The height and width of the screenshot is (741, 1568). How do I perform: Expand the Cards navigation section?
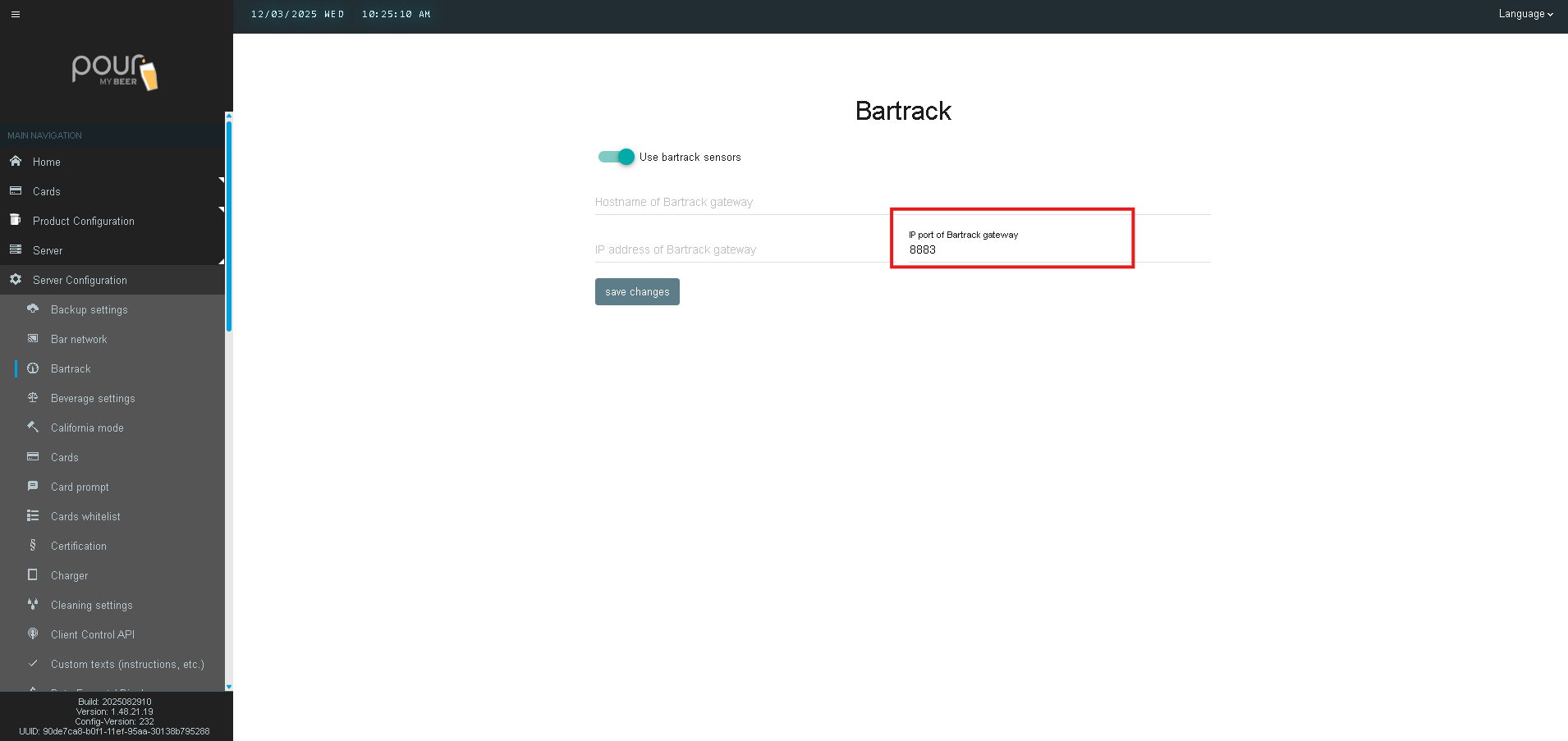tap(47, 191)
